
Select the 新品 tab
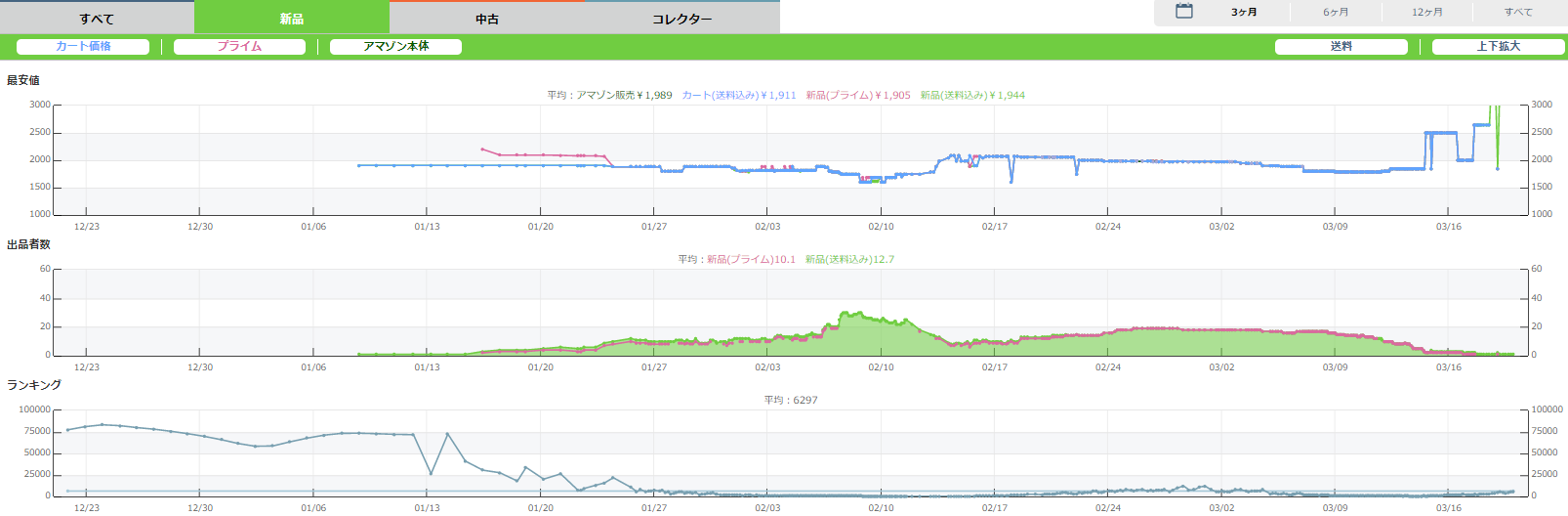291,19
